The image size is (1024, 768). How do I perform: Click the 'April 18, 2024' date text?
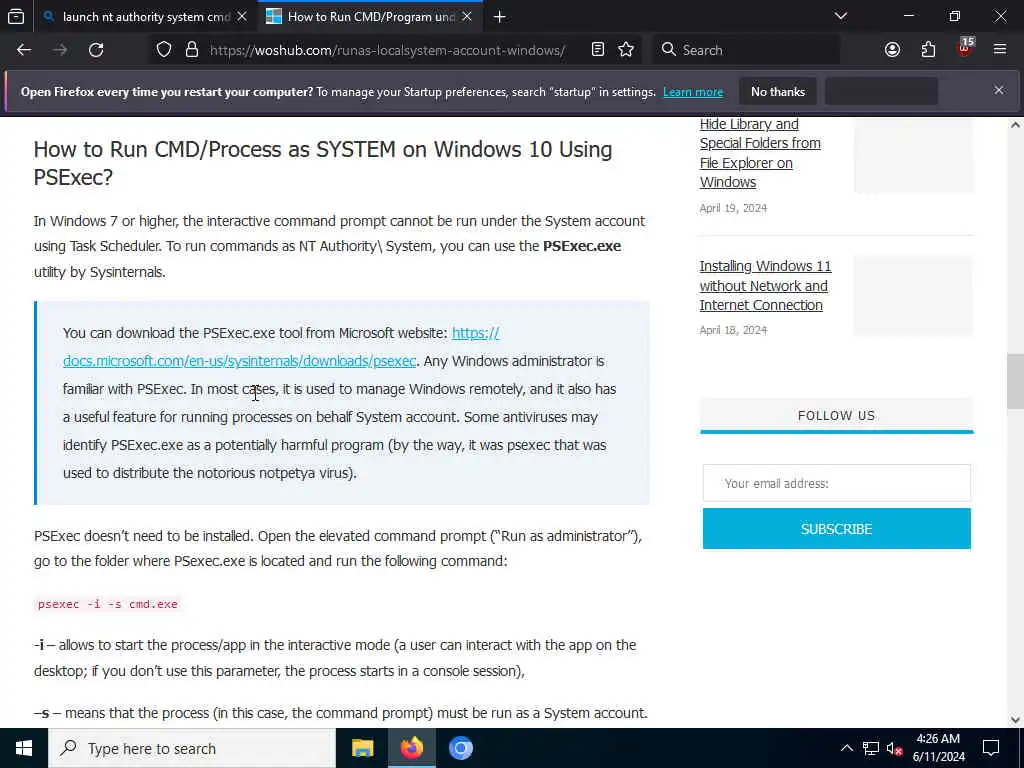[733, 330]
